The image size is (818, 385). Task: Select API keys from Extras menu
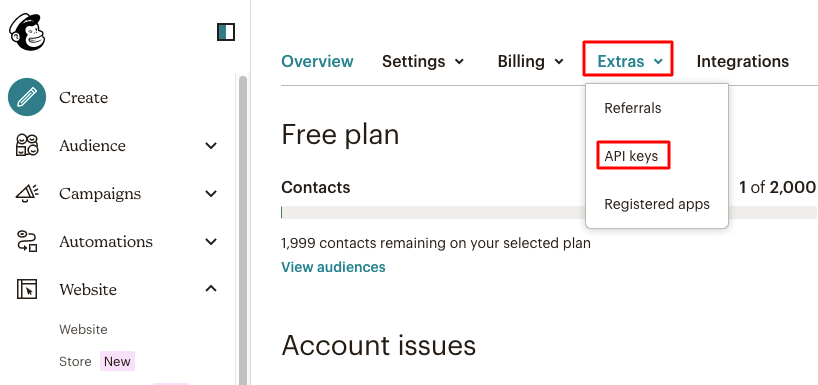coord(633,155)
